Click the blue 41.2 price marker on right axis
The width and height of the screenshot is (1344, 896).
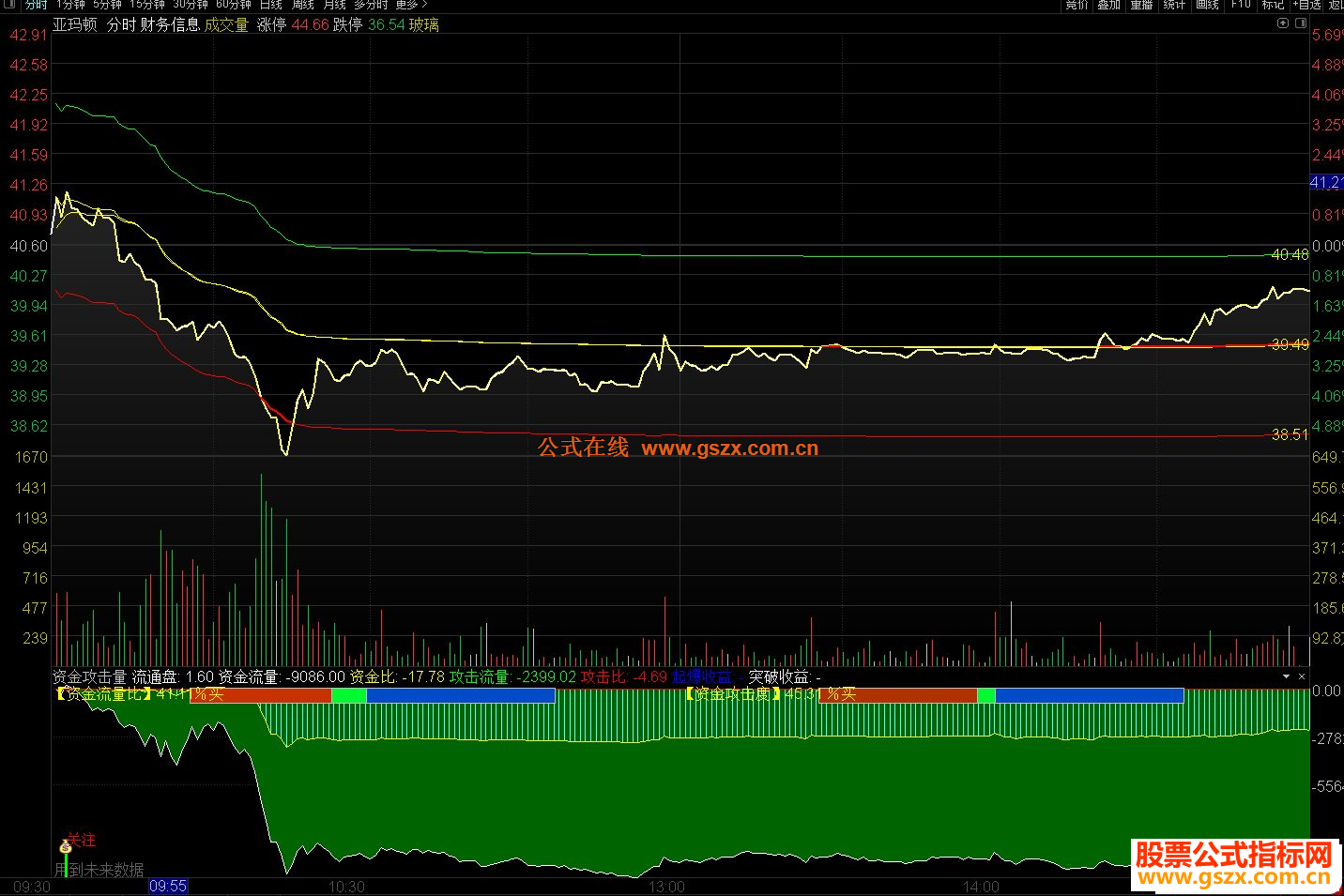coord(1326,182)
